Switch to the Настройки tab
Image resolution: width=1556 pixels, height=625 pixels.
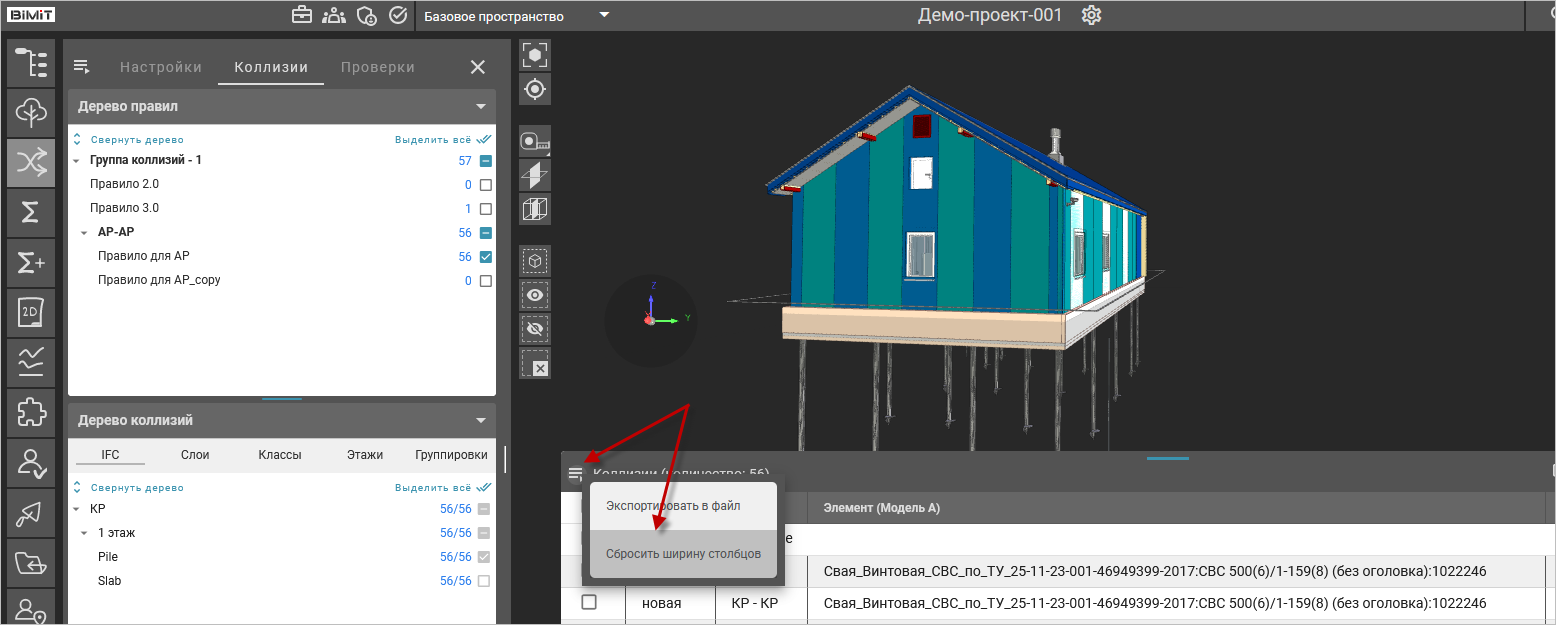click(x=161, y=67)
